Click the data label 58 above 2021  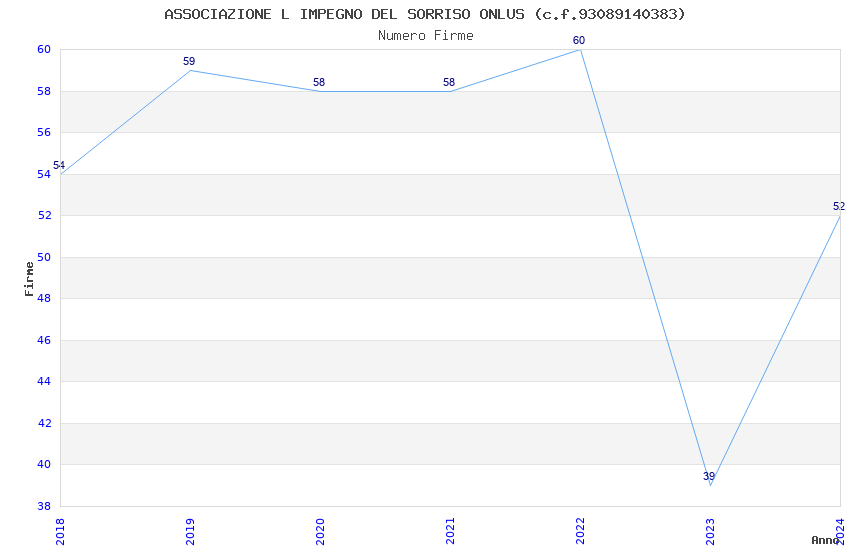(449, 82)
